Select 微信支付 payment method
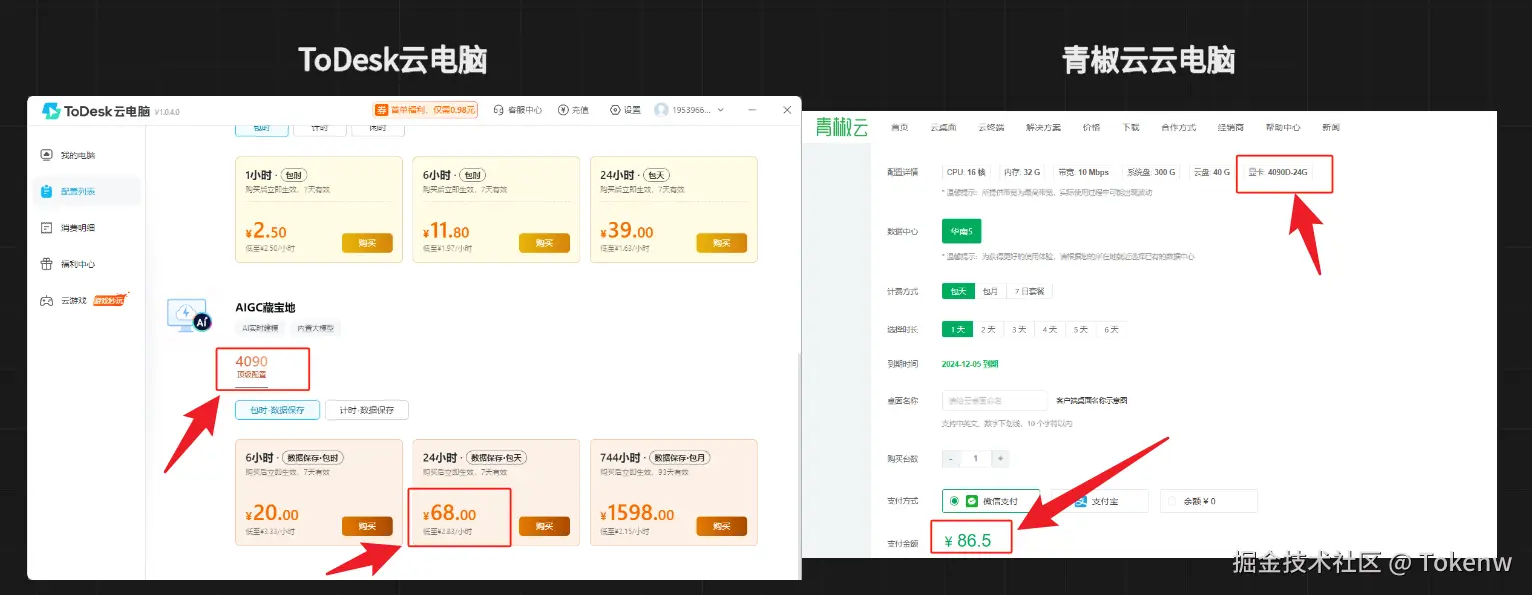The image size is (1532, 595). 991,501
